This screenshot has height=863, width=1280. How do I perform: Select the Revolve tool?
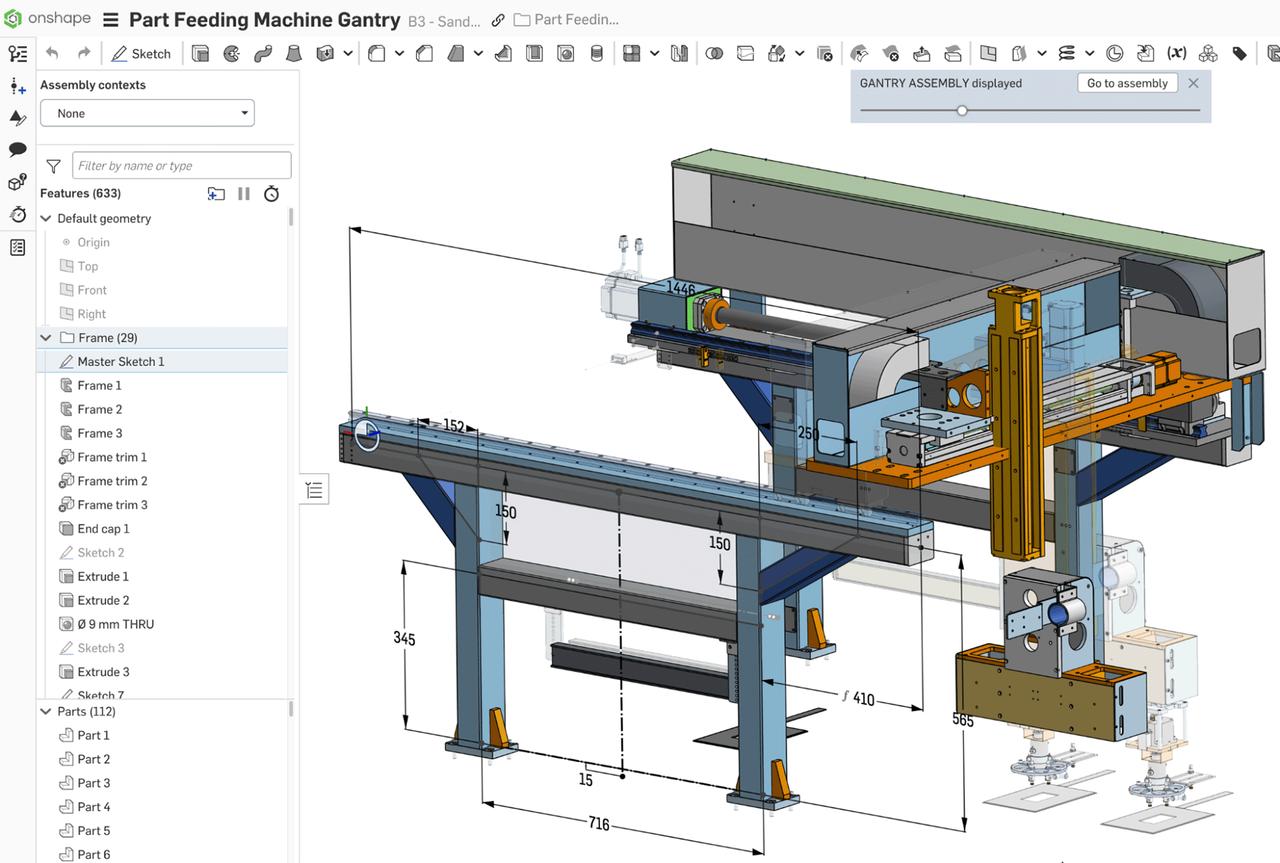[x=229, y=53]
